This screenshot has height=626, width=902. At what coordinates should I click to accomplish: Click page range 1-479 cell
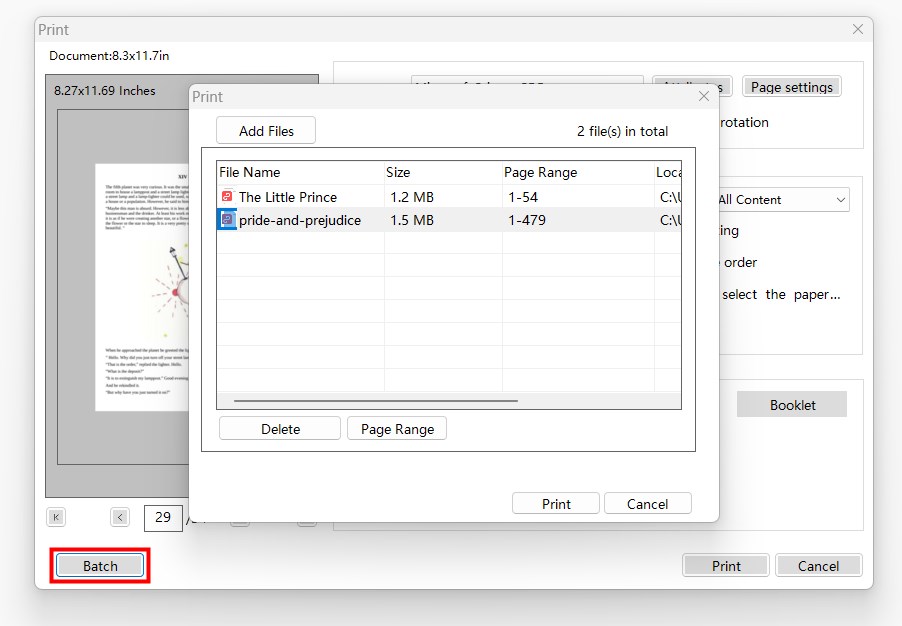pos(527,220)
